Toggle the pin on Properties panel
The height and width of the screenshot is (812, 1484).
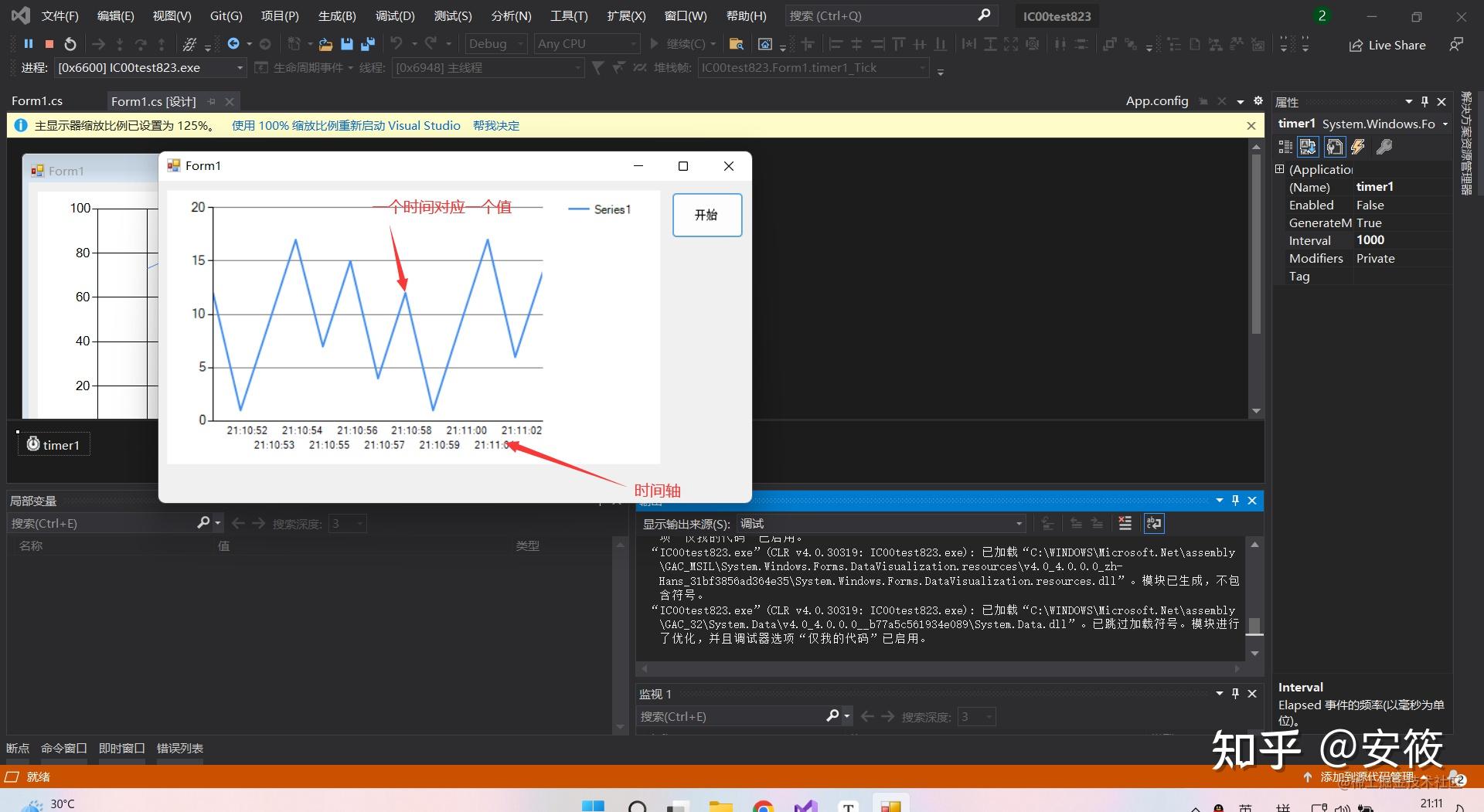1424,101
